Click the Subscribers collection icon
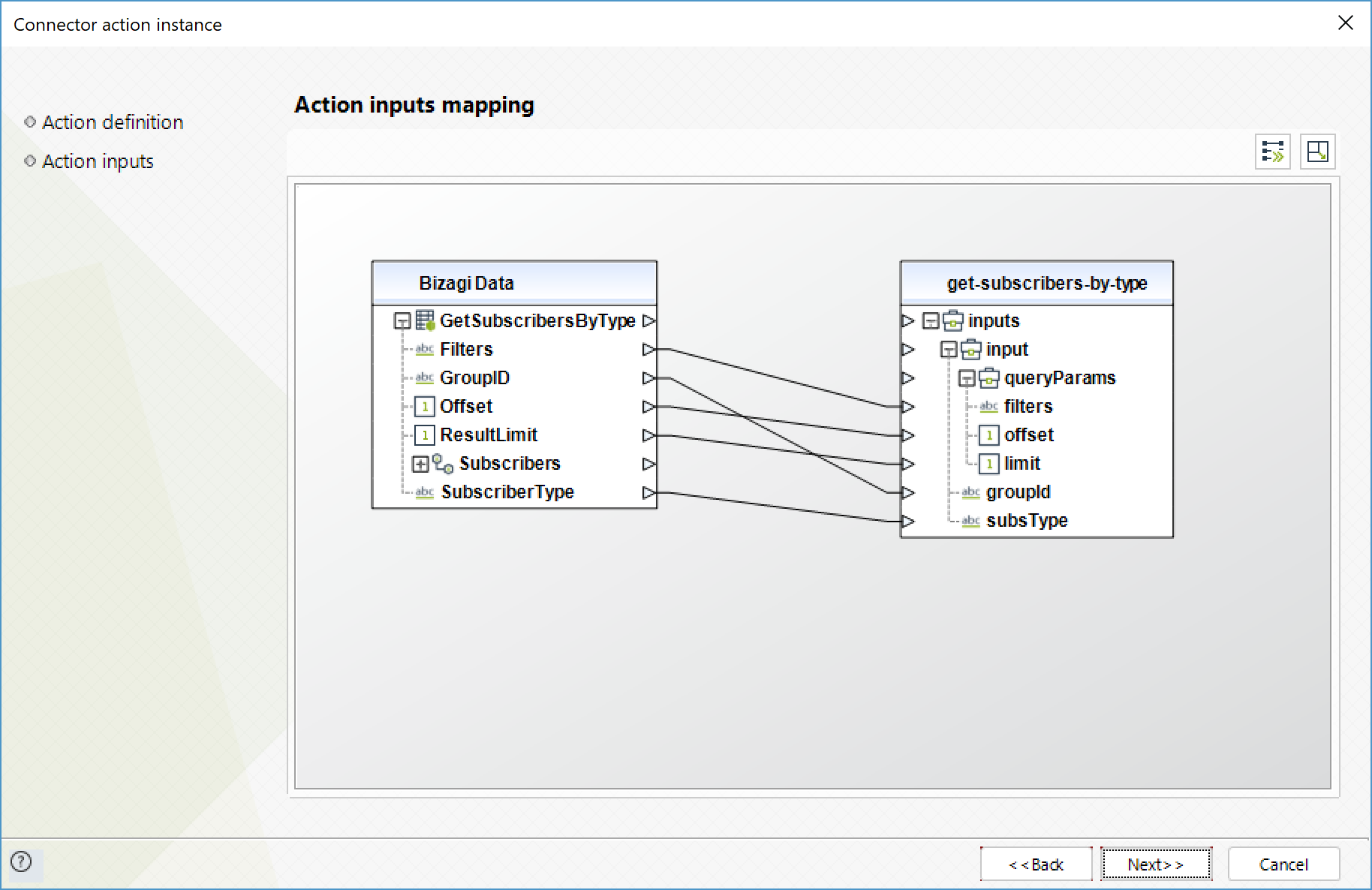1372x890 pixels. point(443,465)
